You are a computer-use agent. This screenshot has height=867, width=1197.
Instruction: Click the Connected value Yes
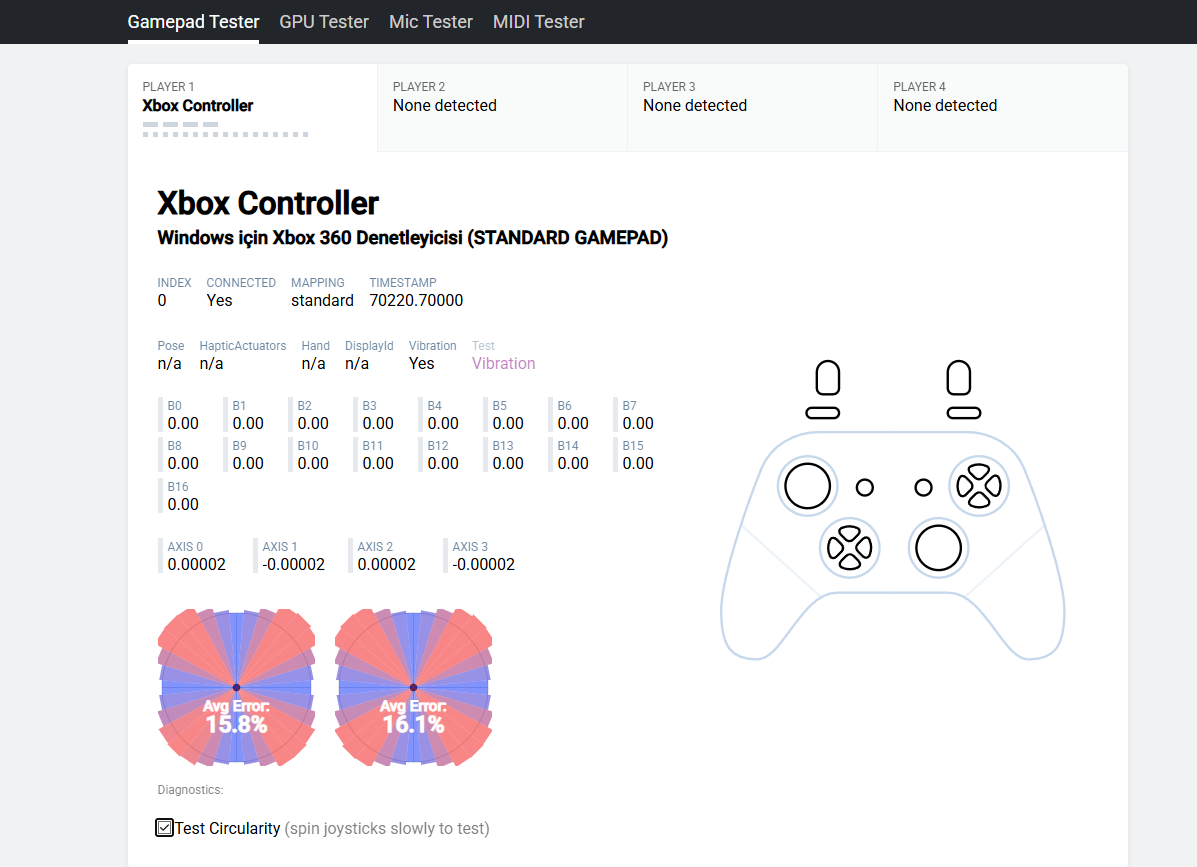(x=219, y=301)
